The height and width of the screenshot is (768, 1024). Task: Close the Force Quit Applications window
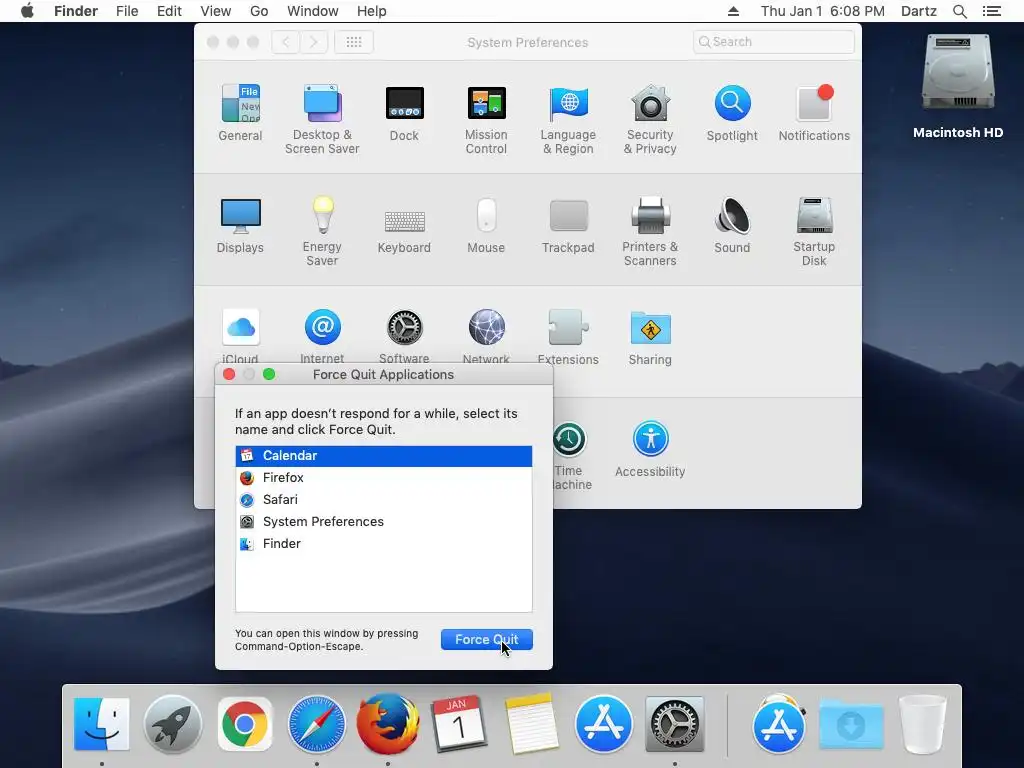tap(229, 374)
